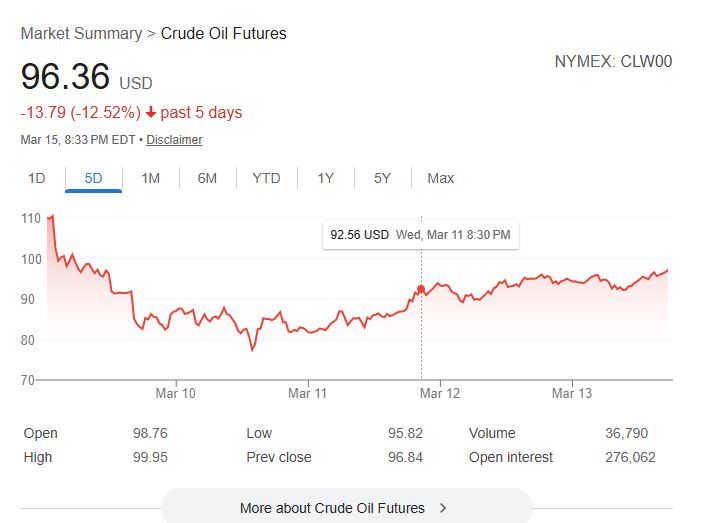The height and width of the screenshot is (523, 713).
Task: Open the Disclaimer link
Action: tap(175, 140)
